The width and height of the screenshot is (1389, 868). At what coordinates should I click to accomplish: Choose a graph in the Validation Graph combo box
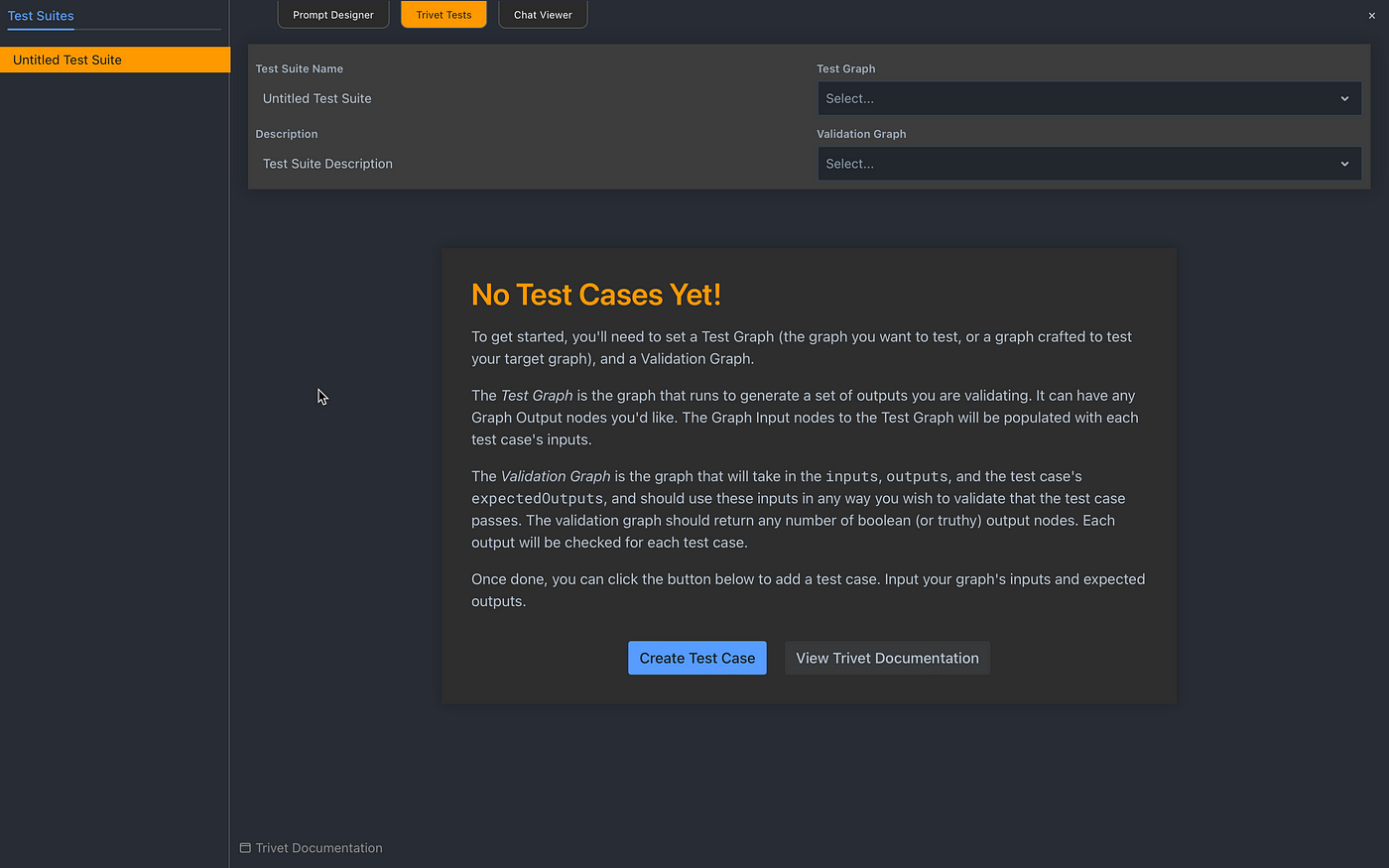1088,164
